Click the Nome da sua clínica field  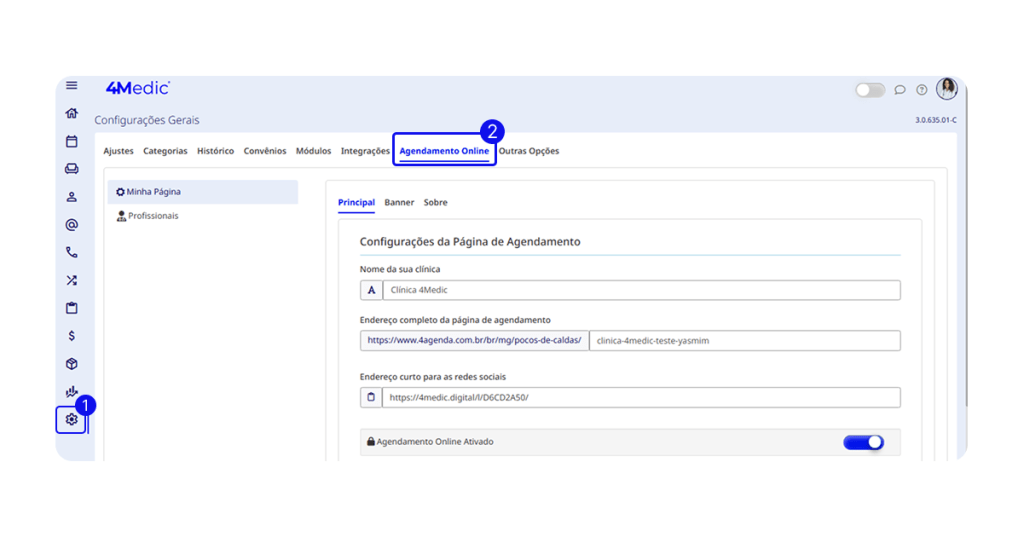pyautogui.click(x=640, y=290)
